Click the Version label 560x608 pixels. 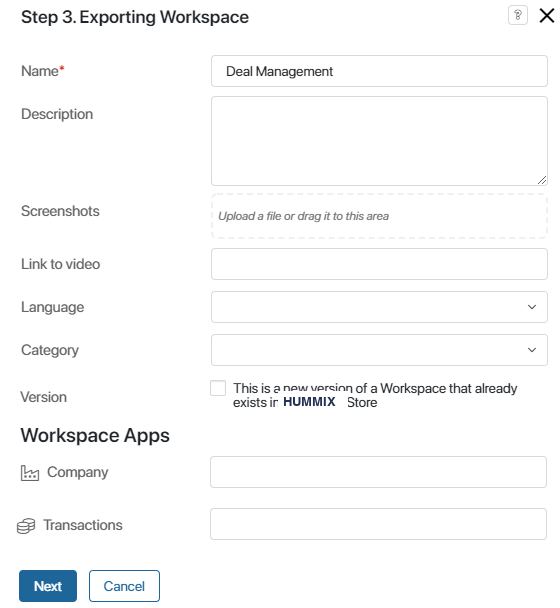tap(43, 397)
